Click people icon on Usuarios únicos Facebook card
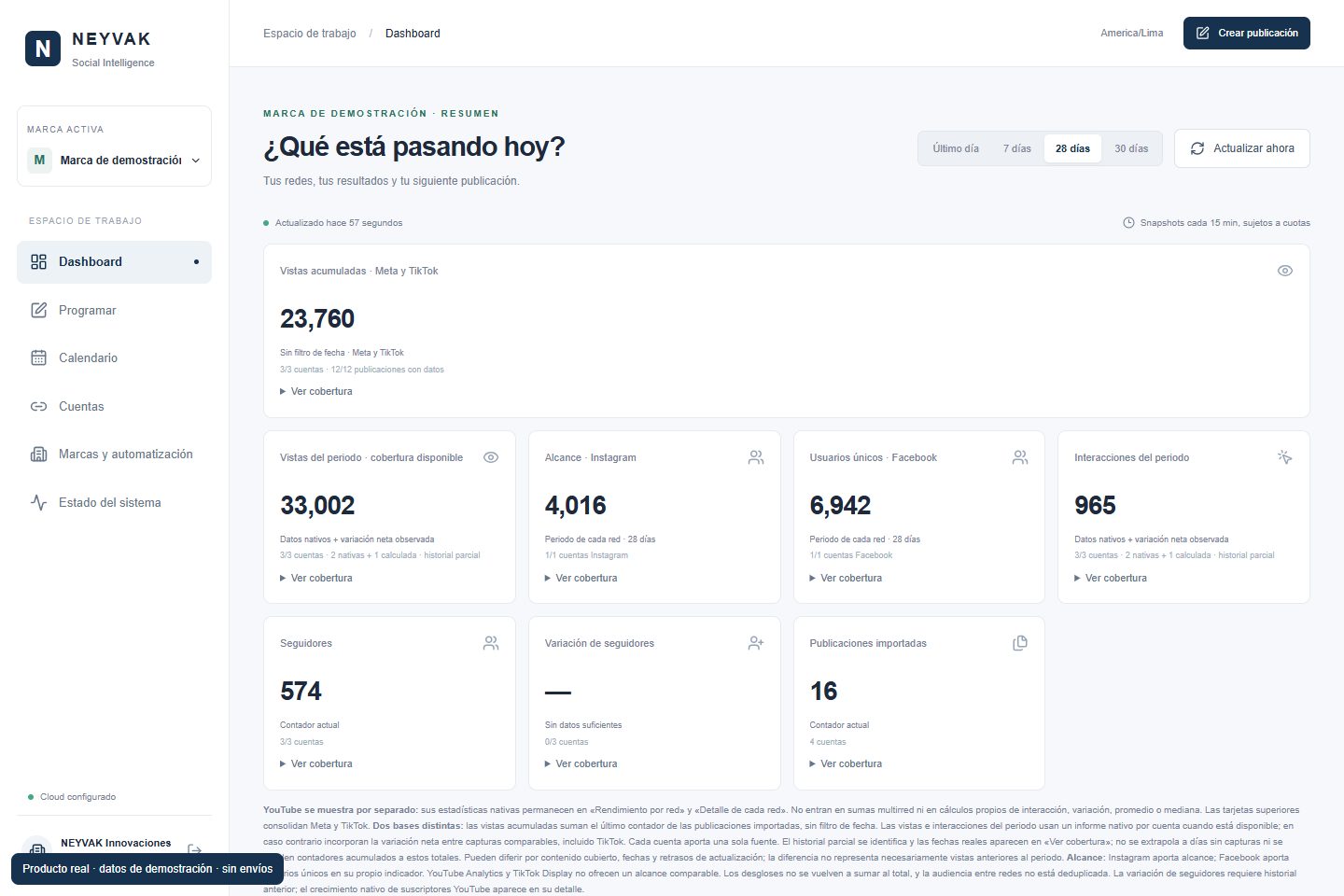This screenshot has width=1344, height=896. click(x=1020, y=457)
